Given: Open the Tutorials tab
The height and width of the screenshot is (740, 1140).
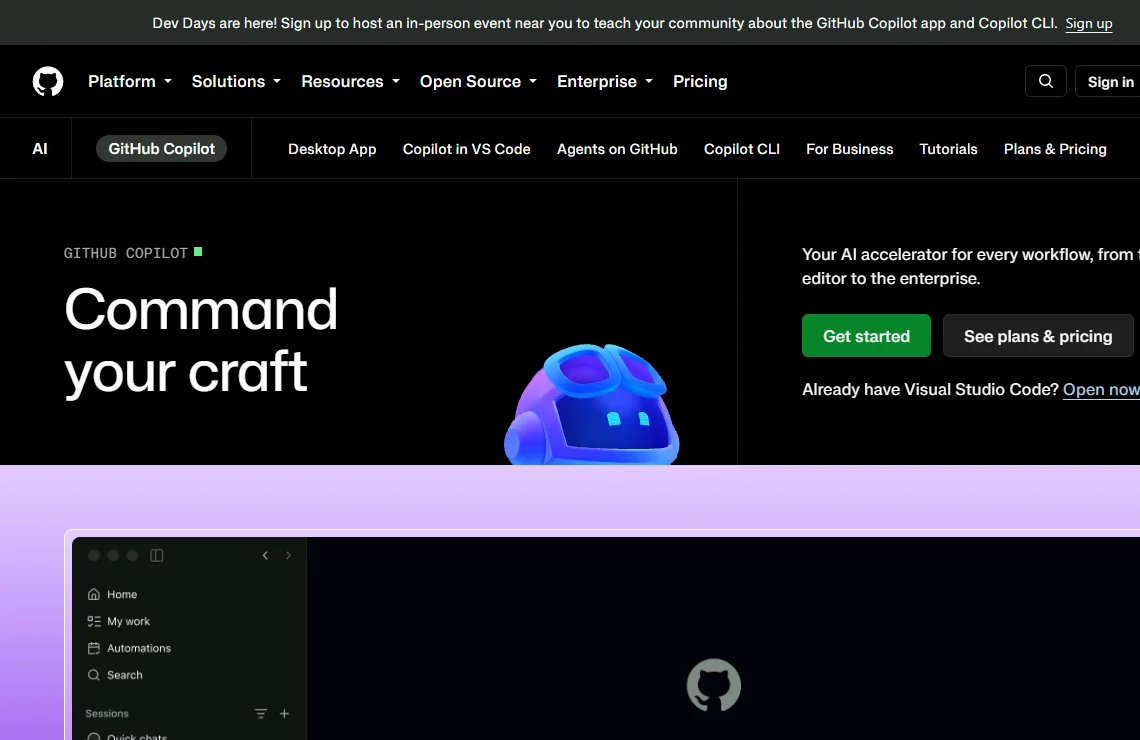Looking at the screenshot, I should pos(949,149).
